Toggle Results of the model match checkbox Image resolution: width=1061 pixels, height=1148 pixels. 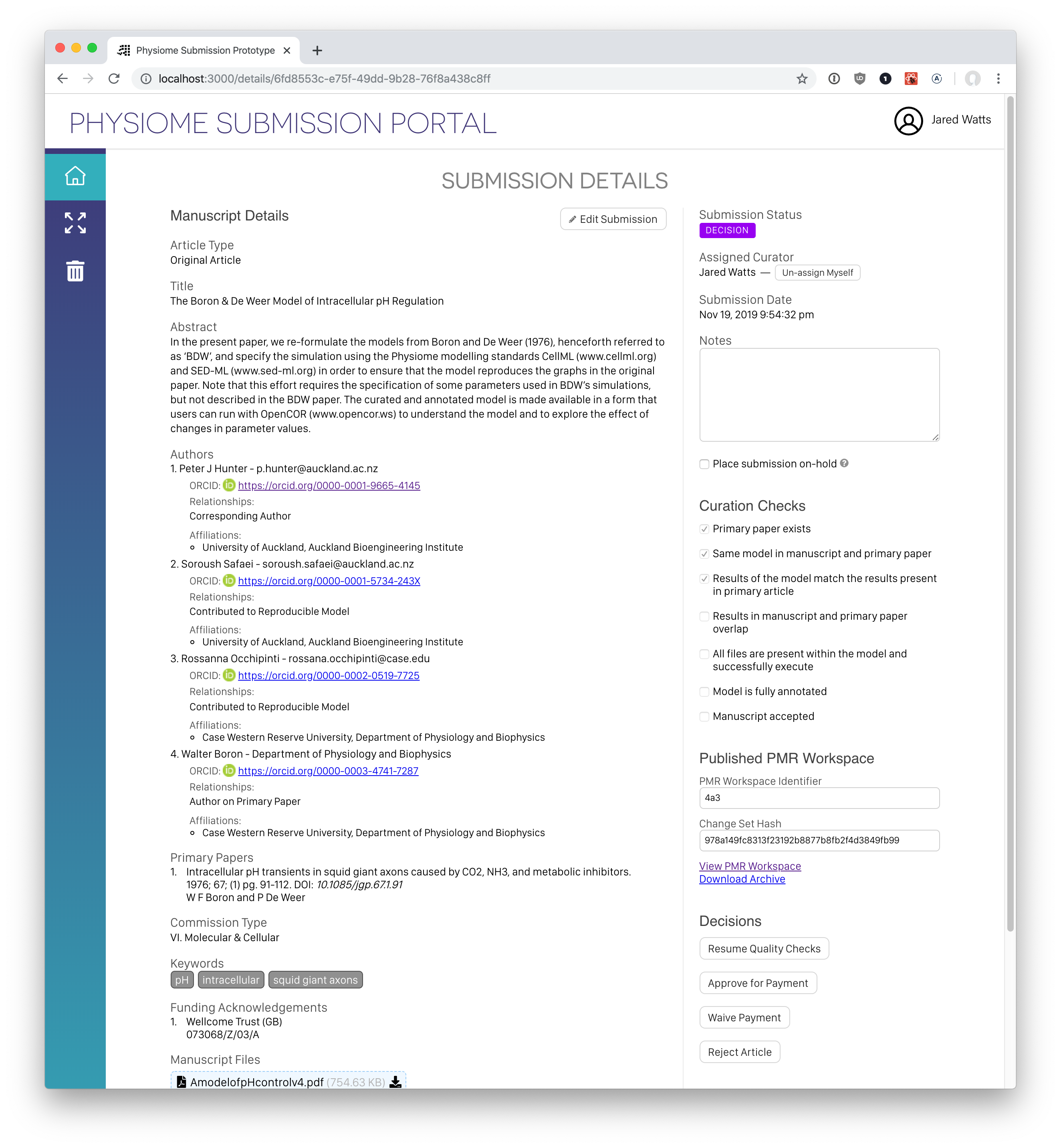coord(704,578)
